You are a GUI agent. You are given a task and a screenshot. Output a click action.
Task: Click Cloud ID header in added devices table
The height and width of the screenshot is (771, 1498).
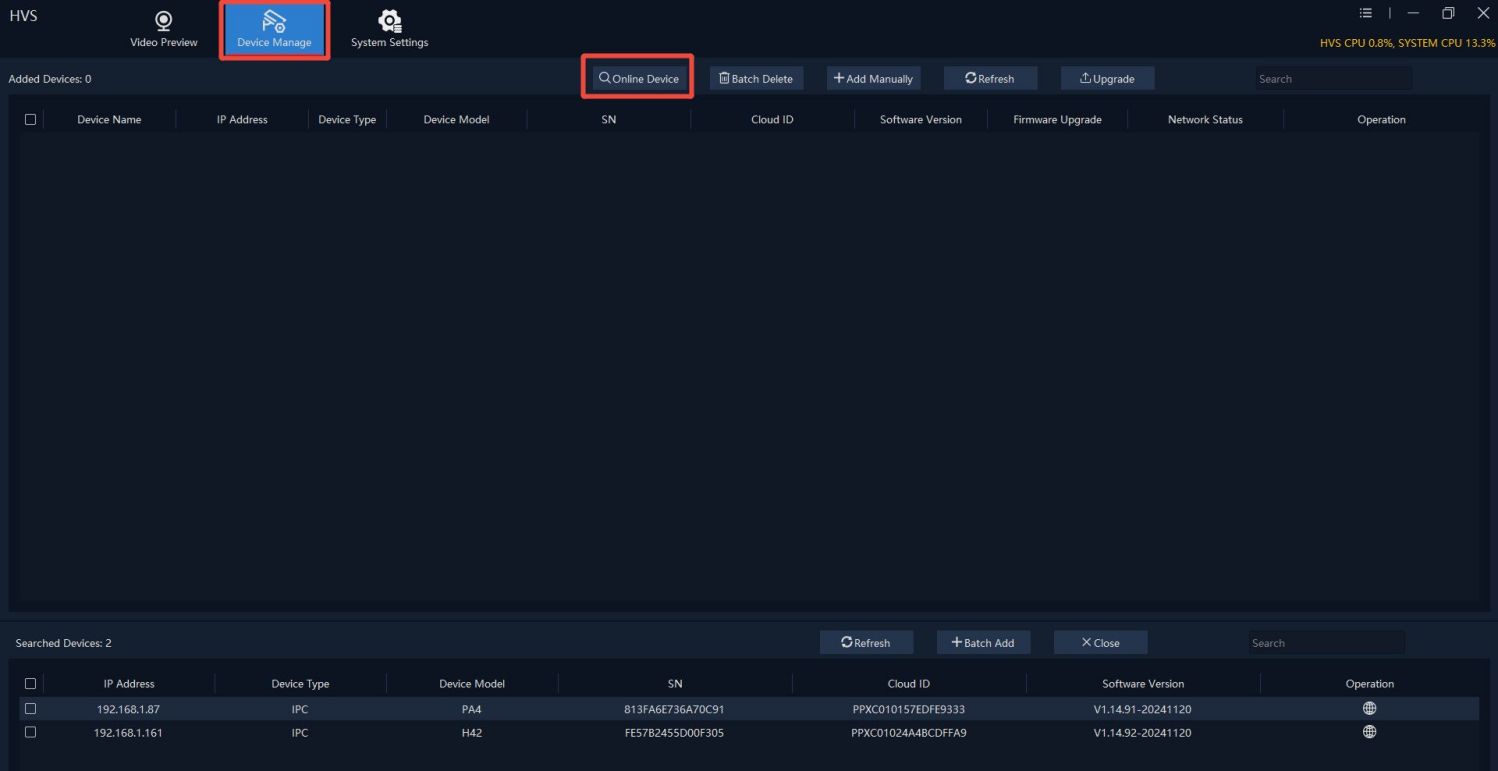pos(772,119)
